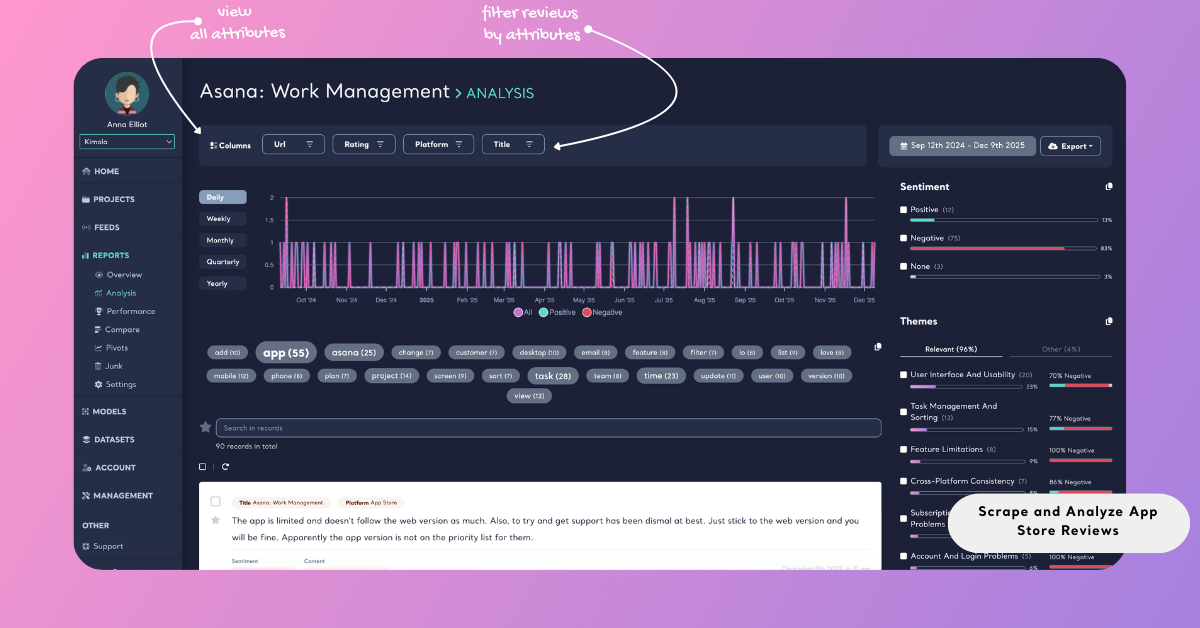Click the Url filter icon
The height and width of the screenshot is (628, 1200).
[310, 145]
